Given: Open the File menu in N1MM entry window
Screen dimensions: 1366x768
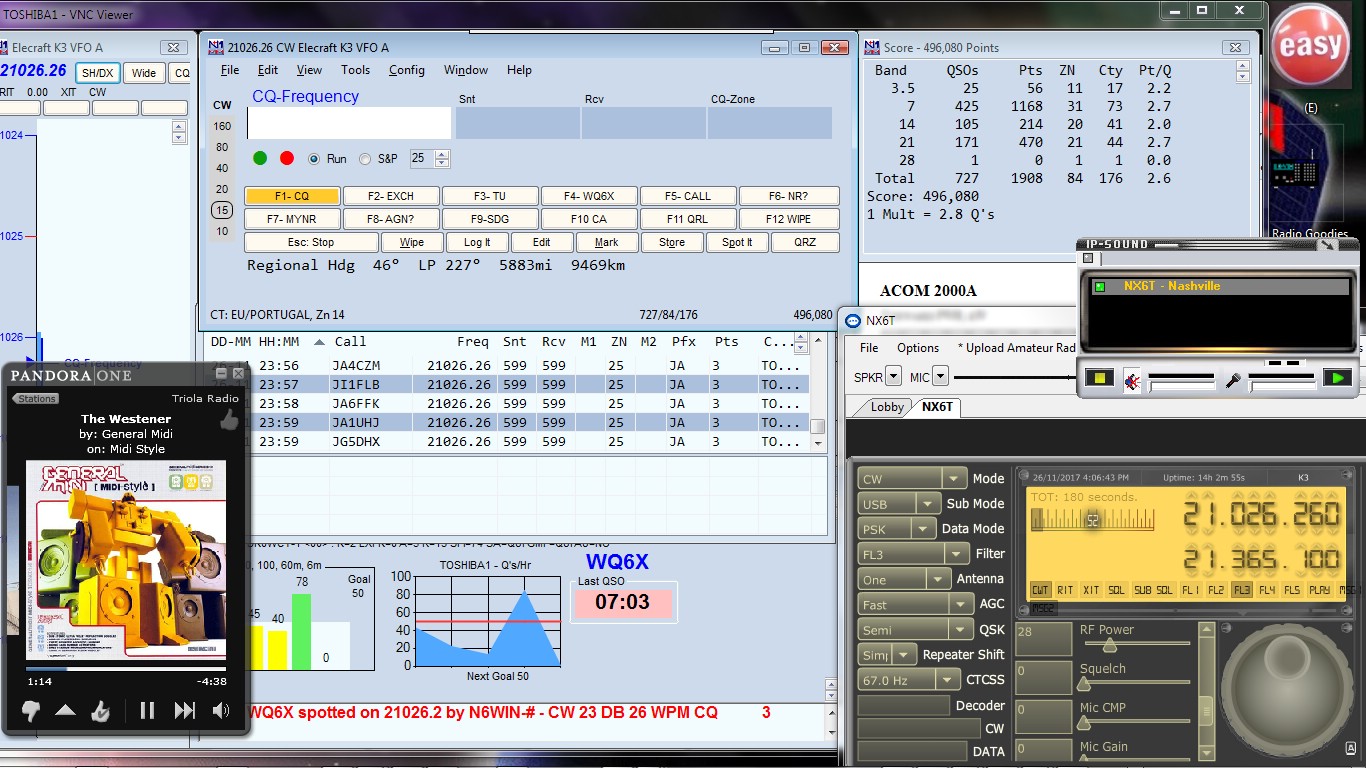Looking at the screenshot, I should (230, 70).
